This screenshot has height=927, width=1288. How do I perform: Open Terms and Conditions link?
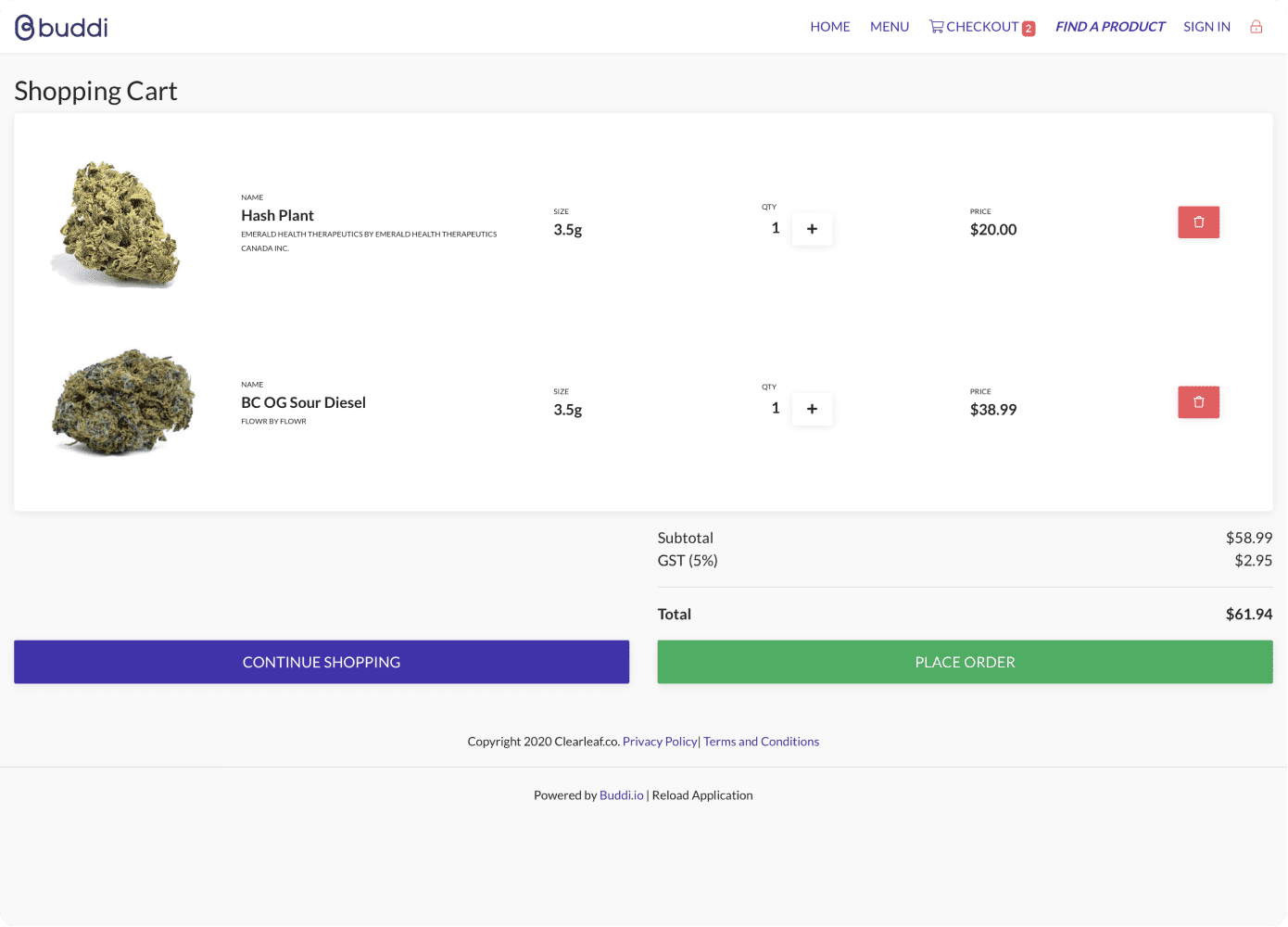pos(761,742)
